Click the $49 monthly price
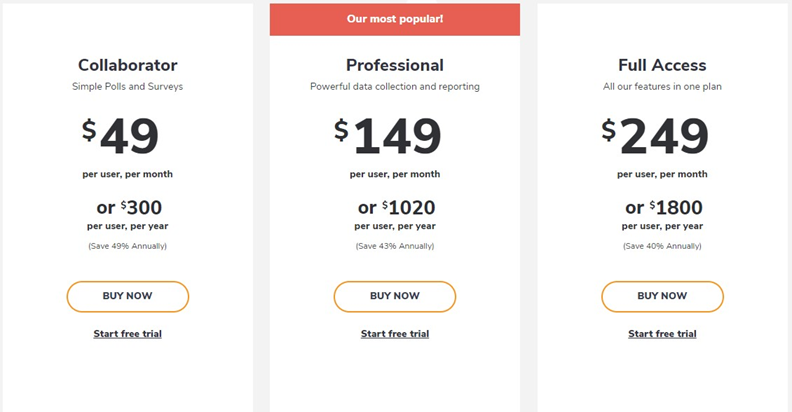The height and width of the screenshot is (412, 792). [x=122, y=137]
